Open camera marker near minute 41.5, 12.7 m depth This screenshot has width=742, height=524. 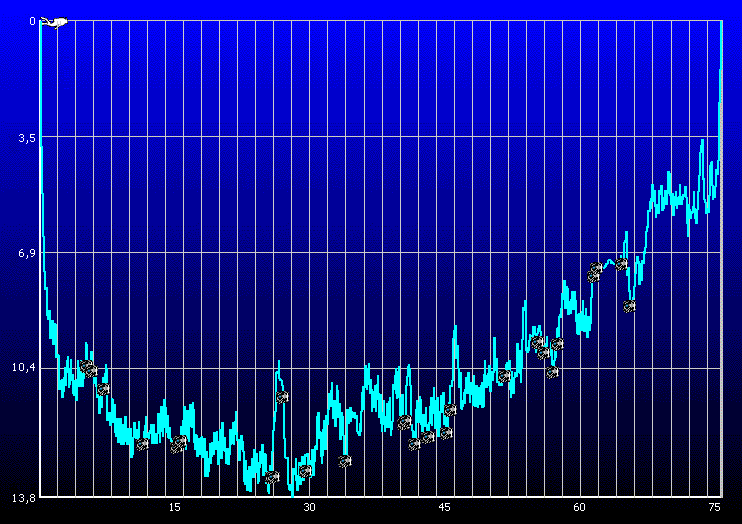(x=414, y=444)
